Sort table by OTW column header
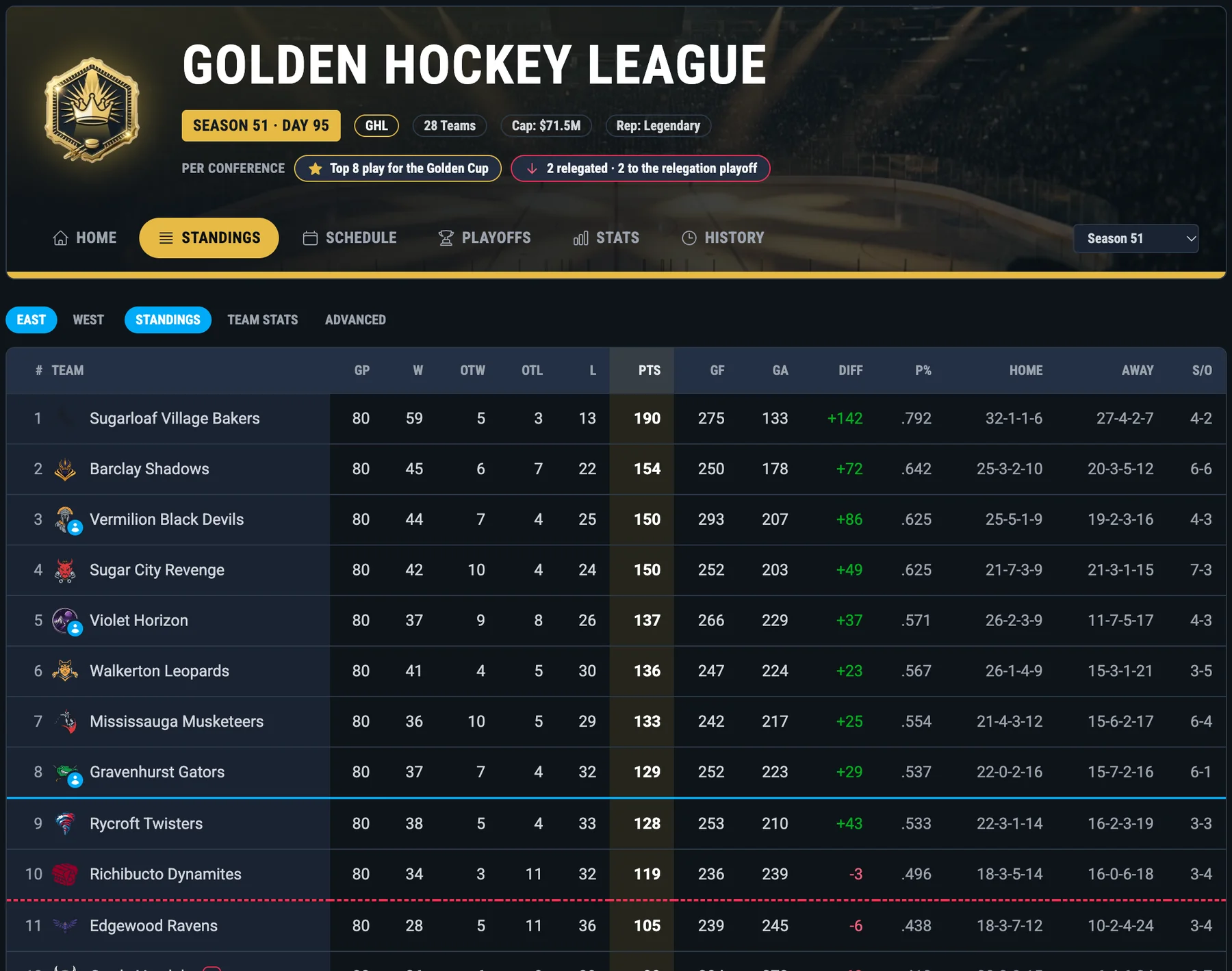Image resolution: width=1232 pixels, height=971 pixels. click(472, 371)
